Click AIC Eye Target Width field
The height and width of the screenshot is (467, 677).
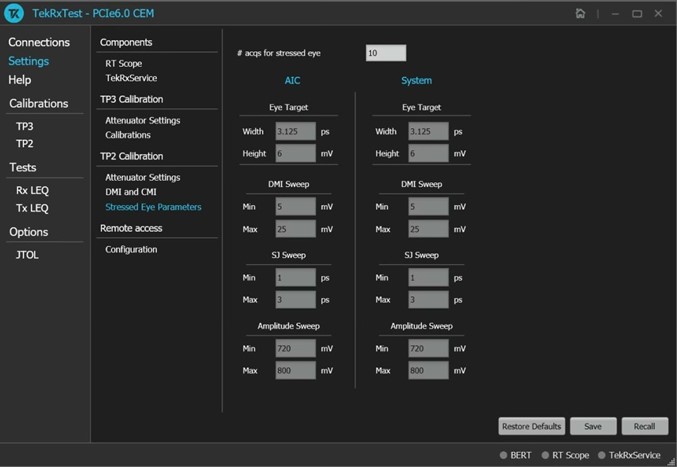click(296, 131)
